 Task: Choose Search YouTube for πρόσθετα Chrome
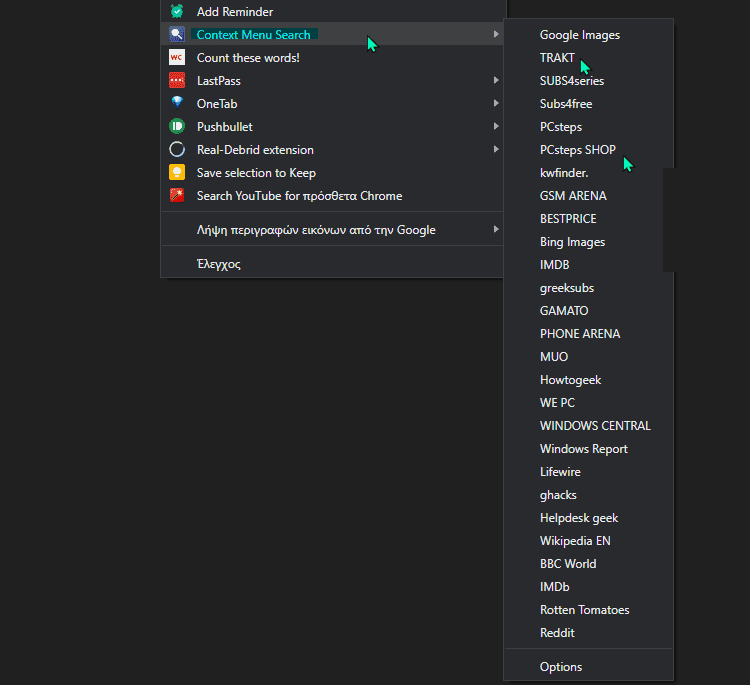pyautogui.click(x=332, y=196)
